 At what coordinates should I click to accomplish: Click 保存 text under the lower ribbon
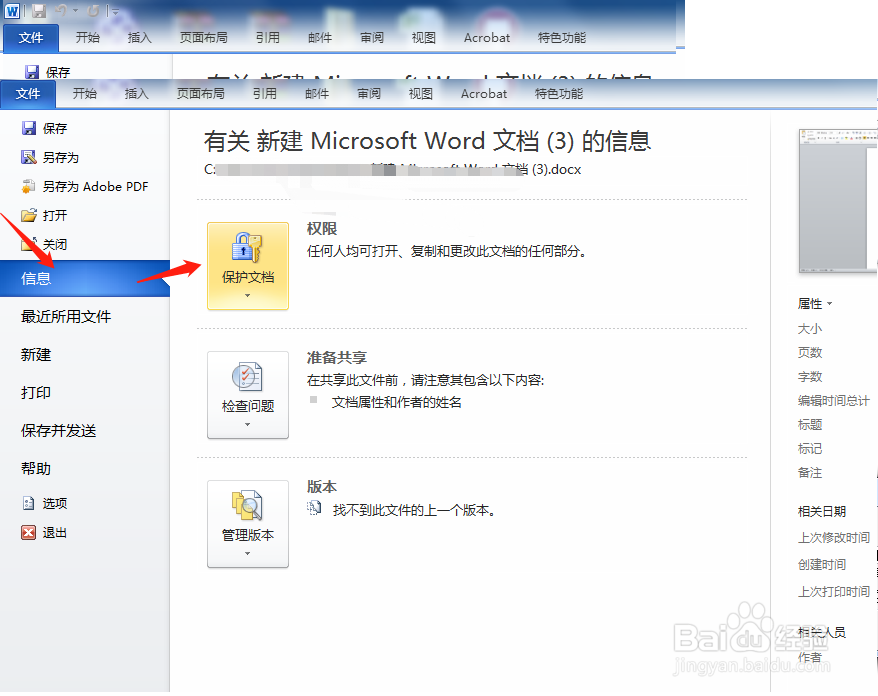55,128
